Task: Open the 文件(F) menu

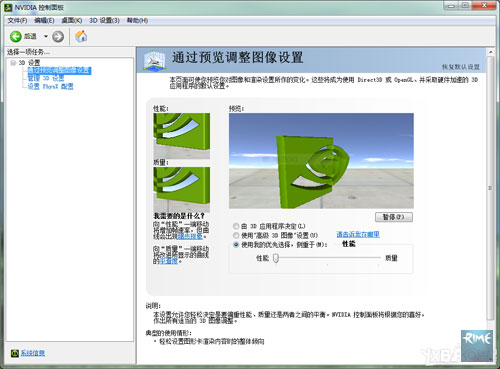Action: 17,21
